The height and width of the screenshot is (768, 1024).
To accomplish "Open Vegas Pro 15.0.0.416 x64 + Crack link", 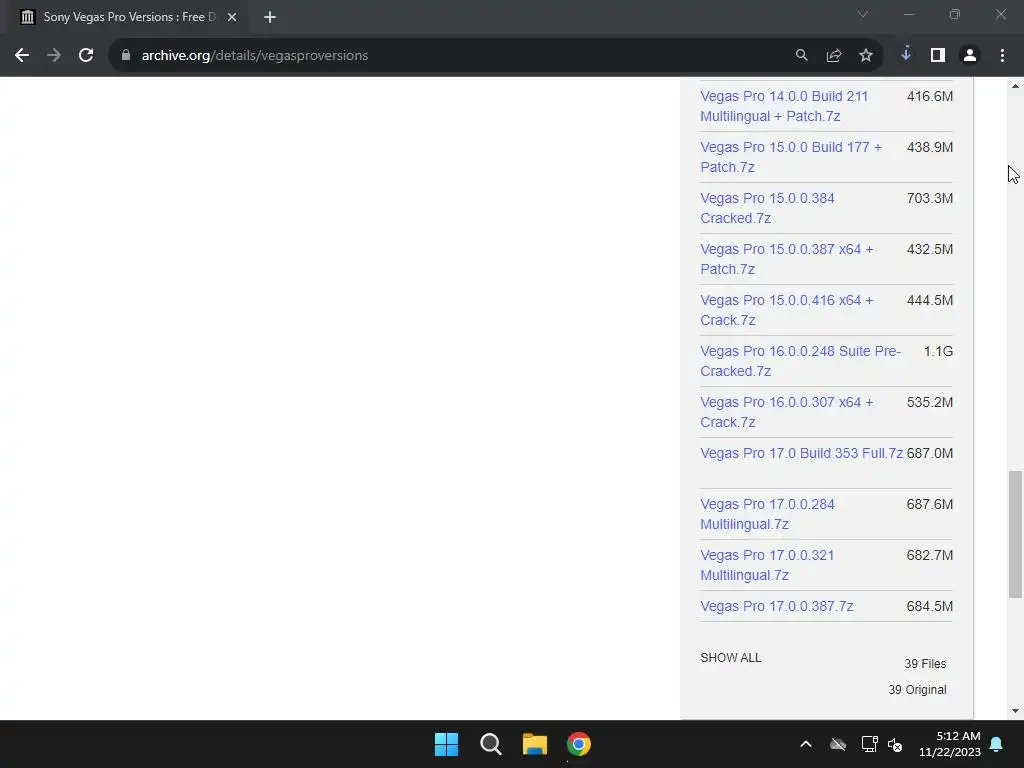I will [x=787, y=310].
